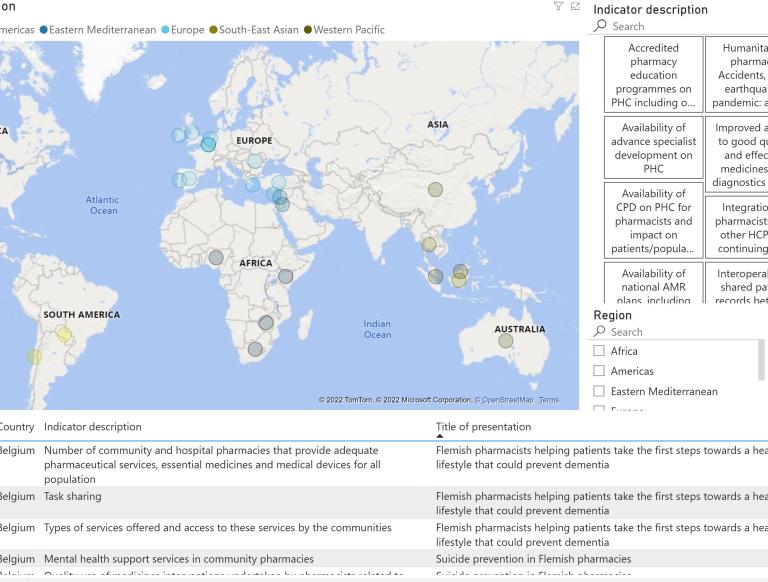Sort by the Title of presentation column
The width and height of the screenshot is (768, 582).
click(x=483, y=427)
